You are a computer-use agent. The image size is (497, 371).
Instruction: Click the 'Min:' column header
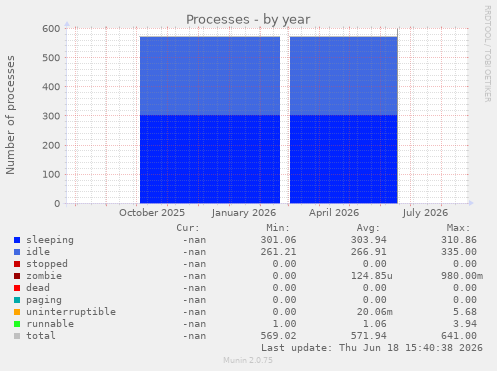278,228
